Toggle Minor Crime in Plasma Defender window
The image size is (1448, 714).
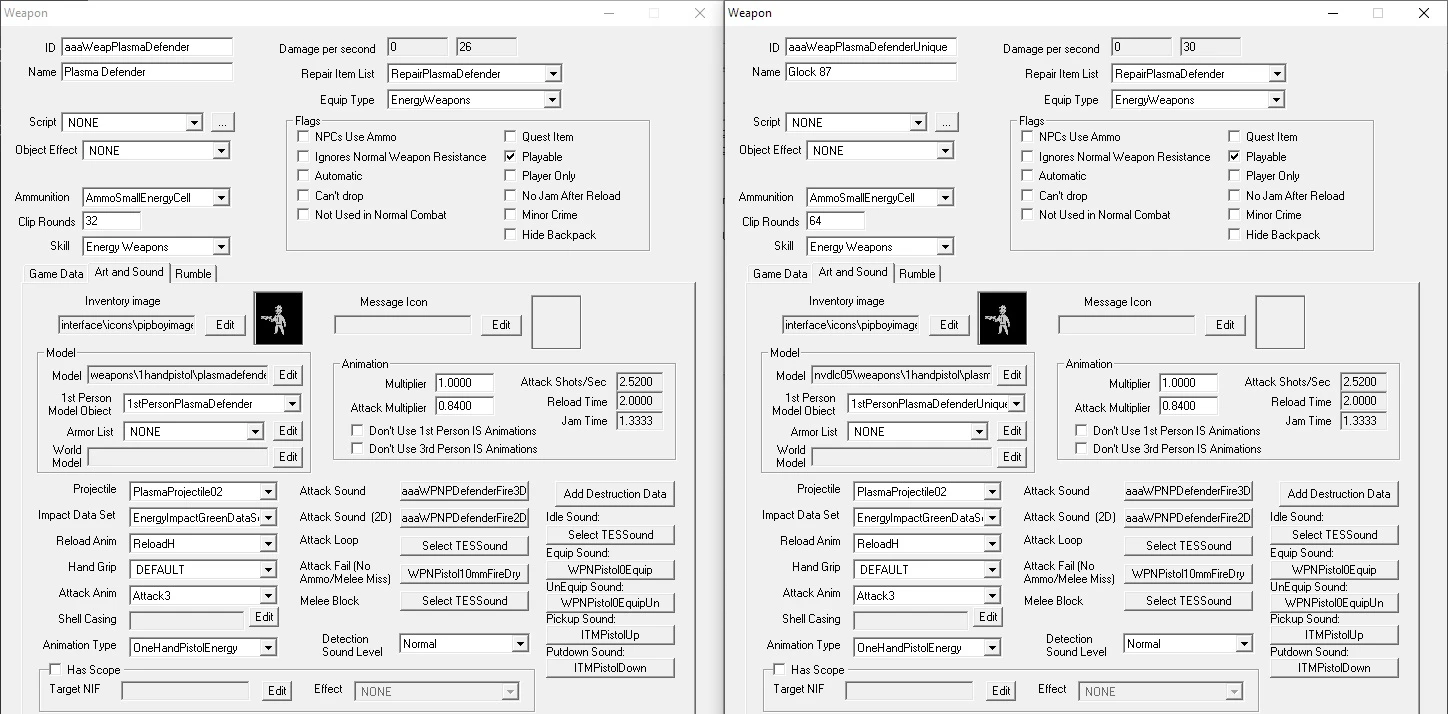511,215
